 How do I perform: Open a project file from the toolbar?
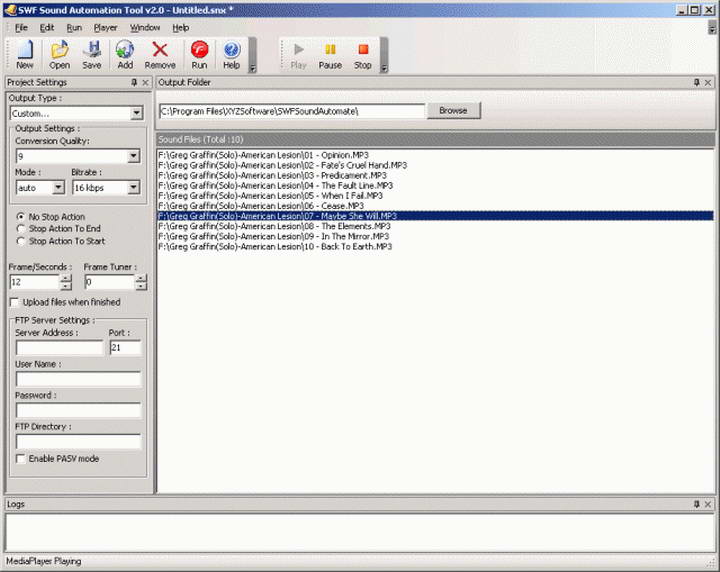[x=60, y=55]
